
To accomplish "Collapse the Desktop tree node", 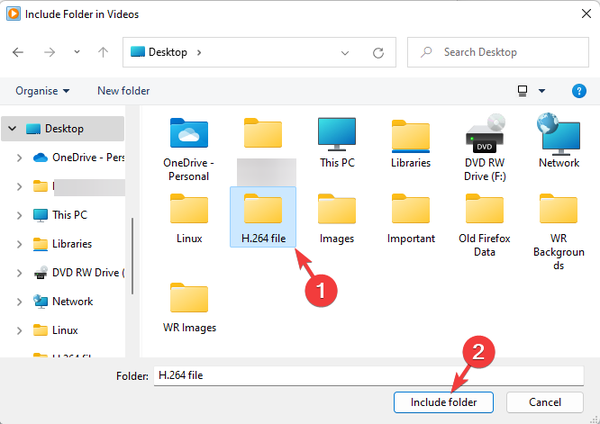I will [x=12, y=129].
